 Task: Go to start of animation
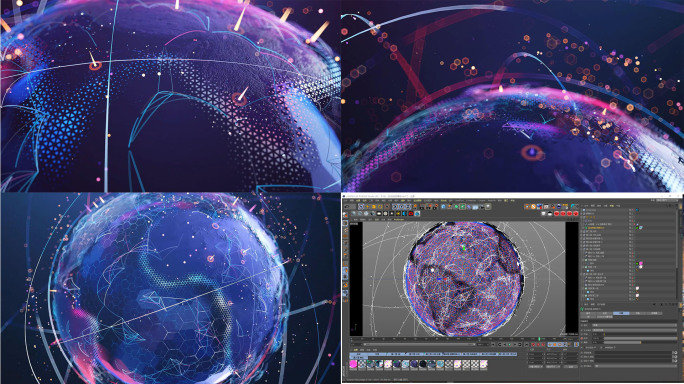pyautogui.click(x=493, y=344)
